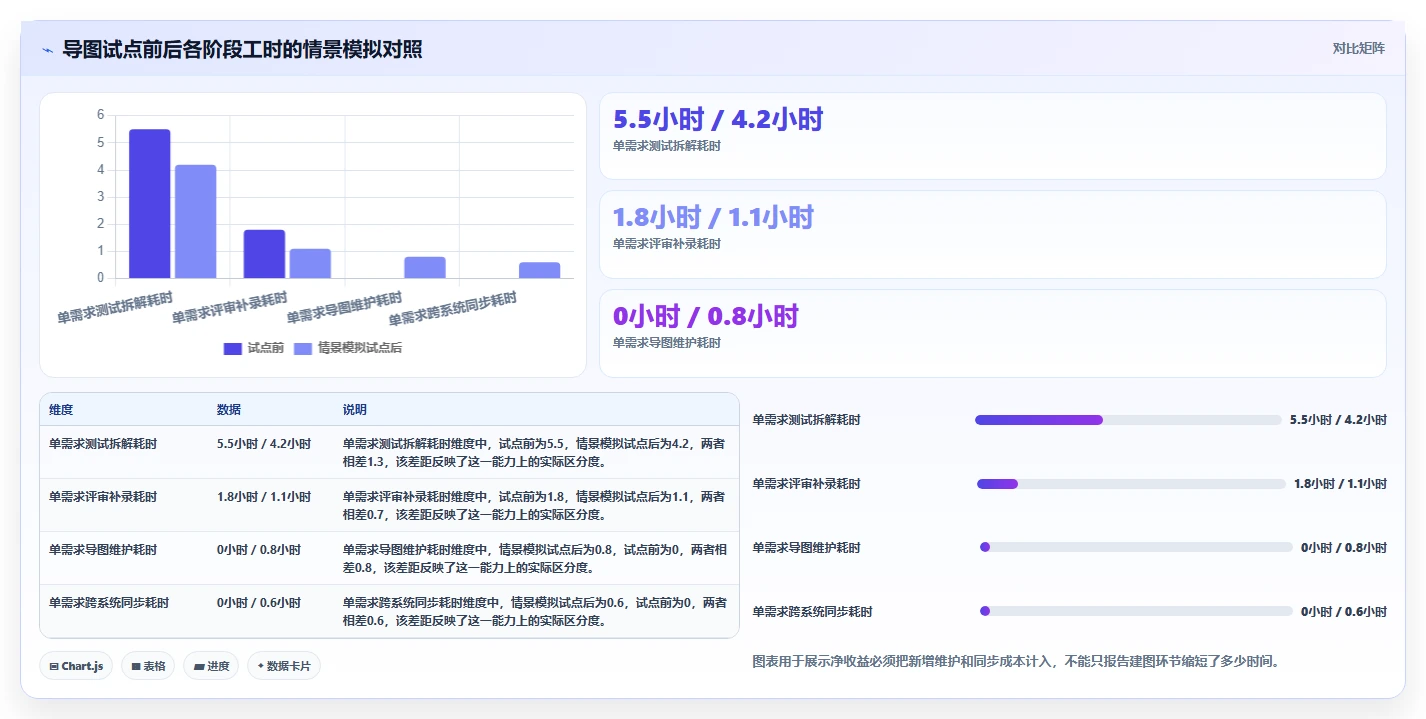Click the light bar for 单需求导图维护耗时

(425, 267)
